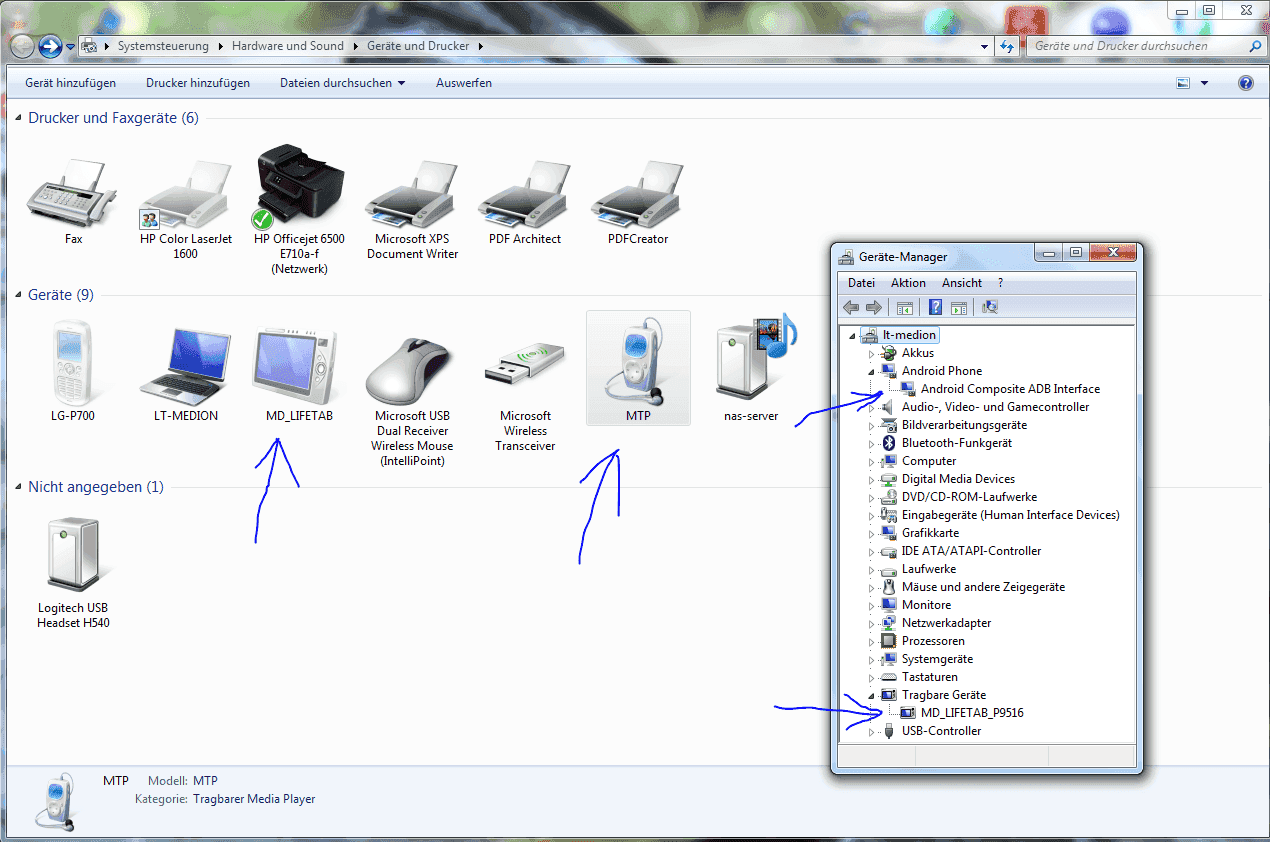Viewport: 1270px width, 842px height.
Task: Click the change view icon in Explorer toolbar
Action: click(x=1184, y=83)
